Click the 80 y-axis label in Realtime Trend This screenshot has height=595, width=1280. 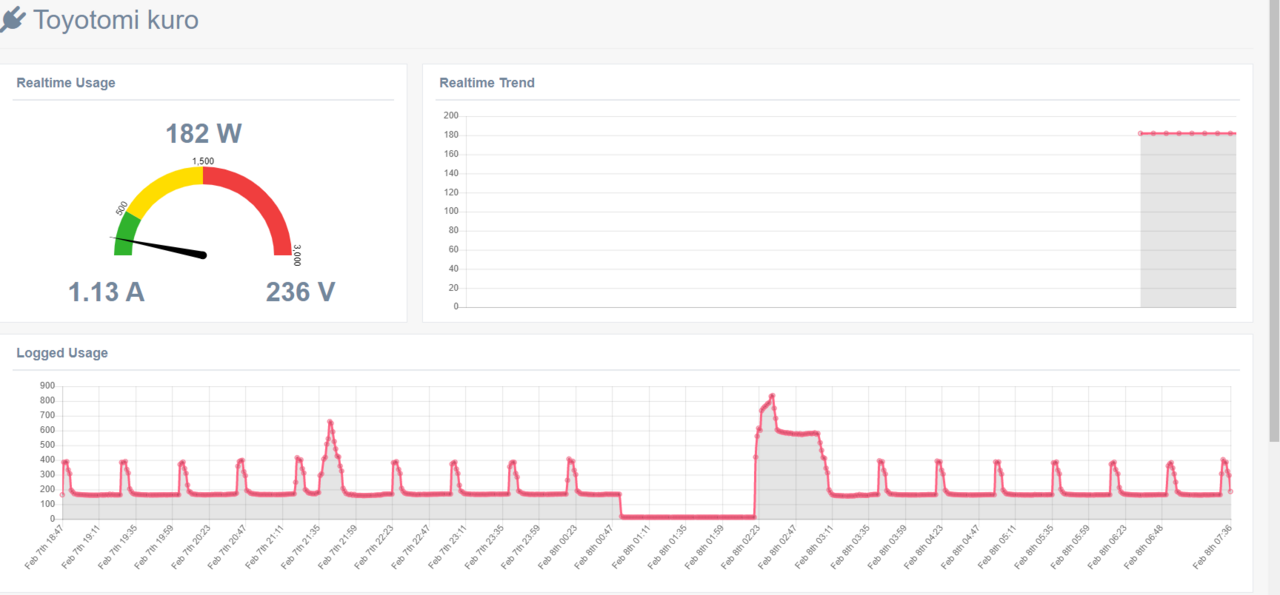point(453,230)
